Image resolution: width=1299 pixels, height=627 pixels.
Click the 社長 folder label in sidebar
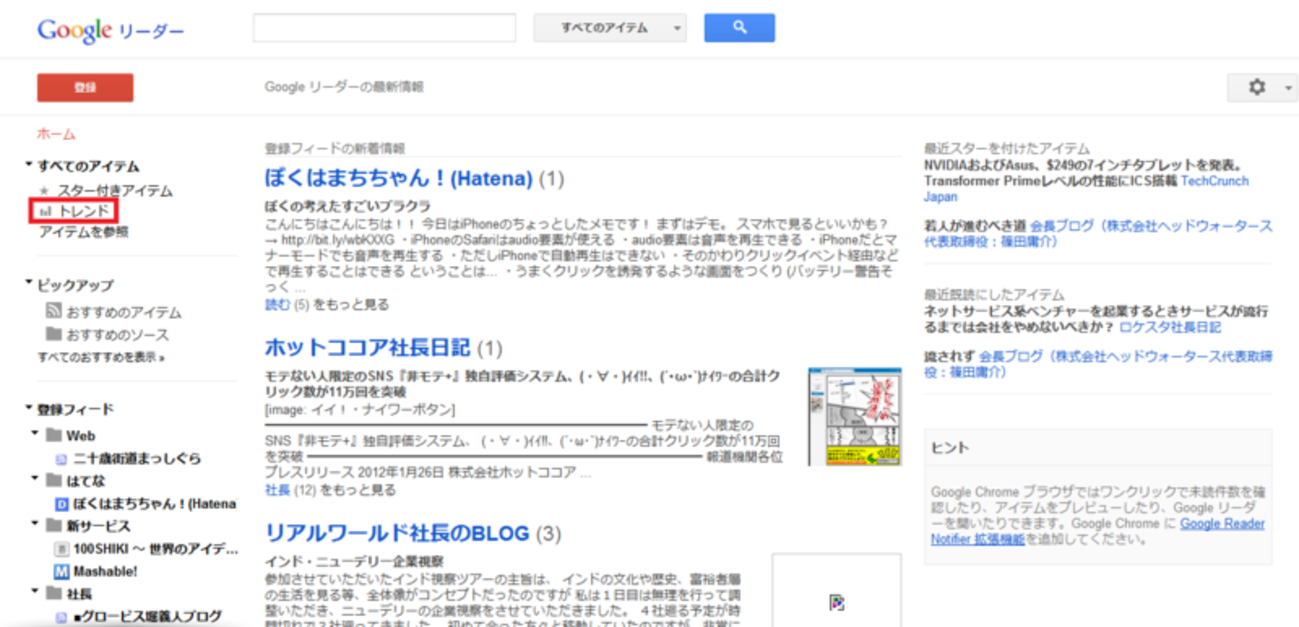(x=79, y=593)
